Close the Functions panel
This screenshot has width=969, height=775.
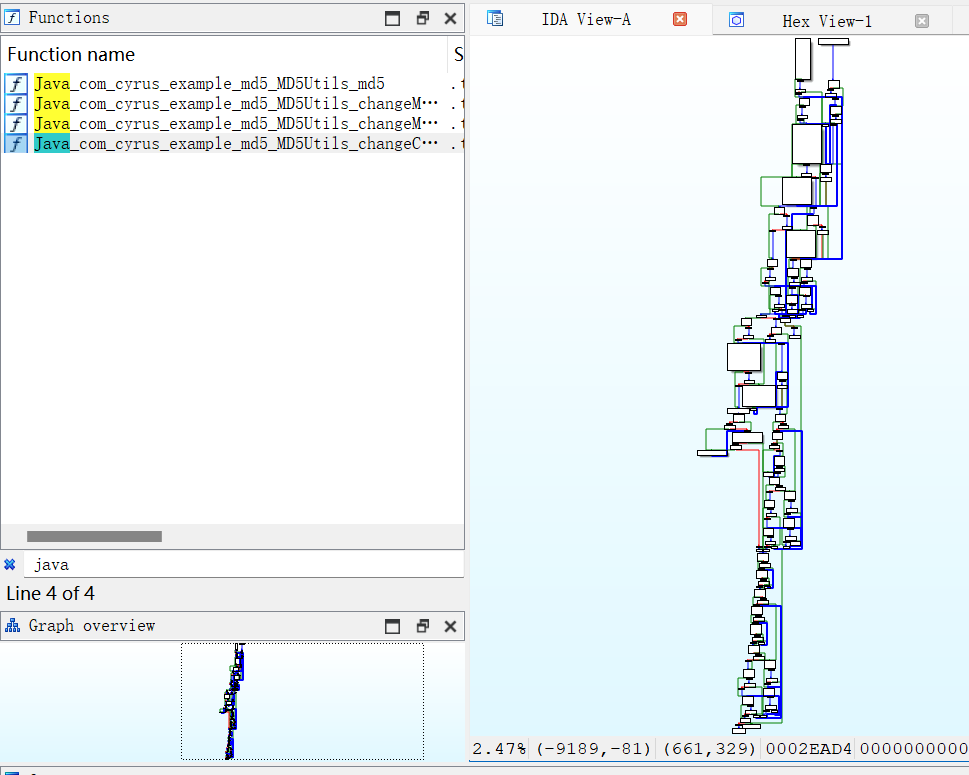(451, 19)
